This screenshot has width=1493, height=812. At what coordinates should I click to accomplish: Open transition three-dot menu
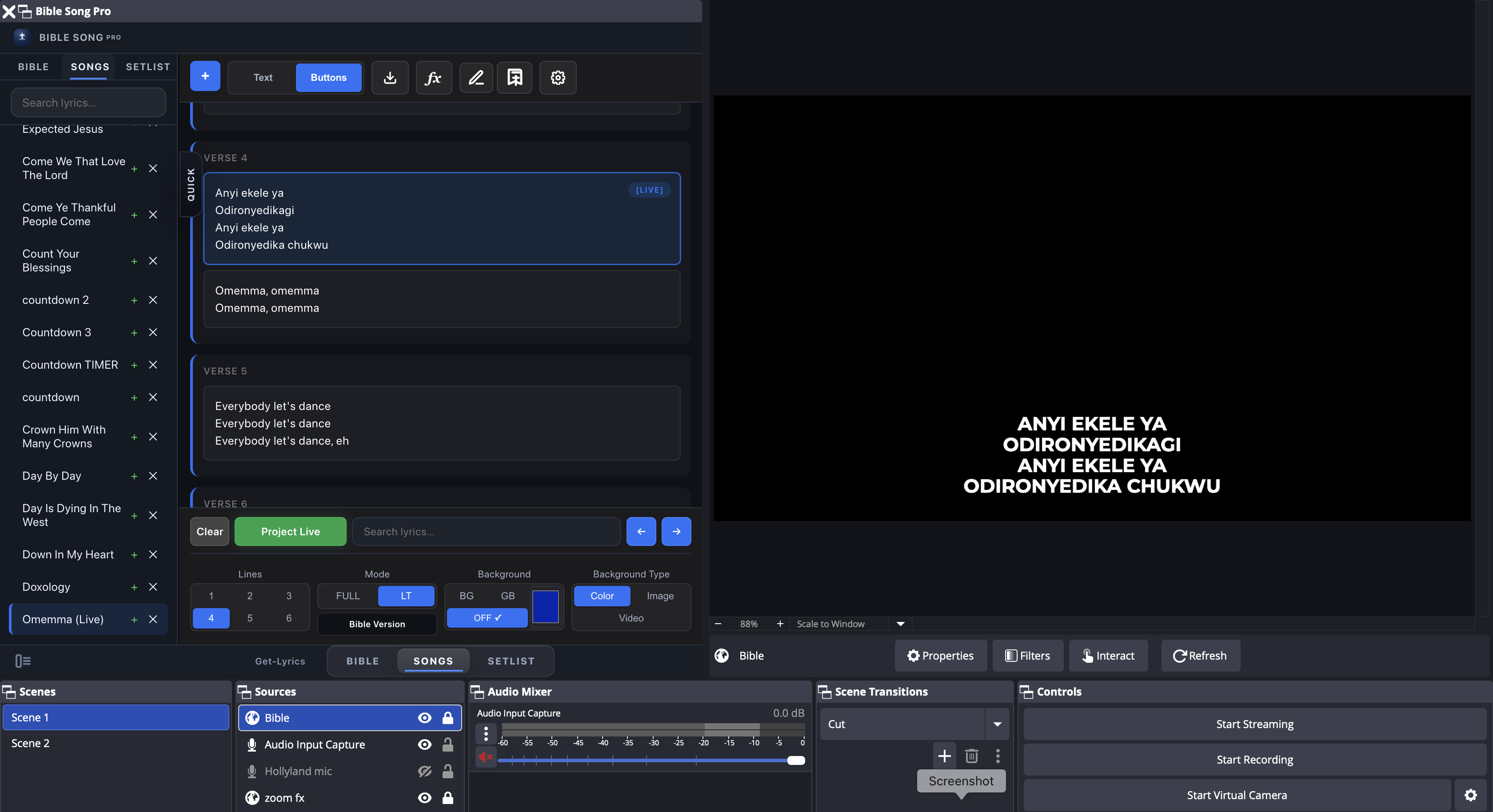click(998, 756)
